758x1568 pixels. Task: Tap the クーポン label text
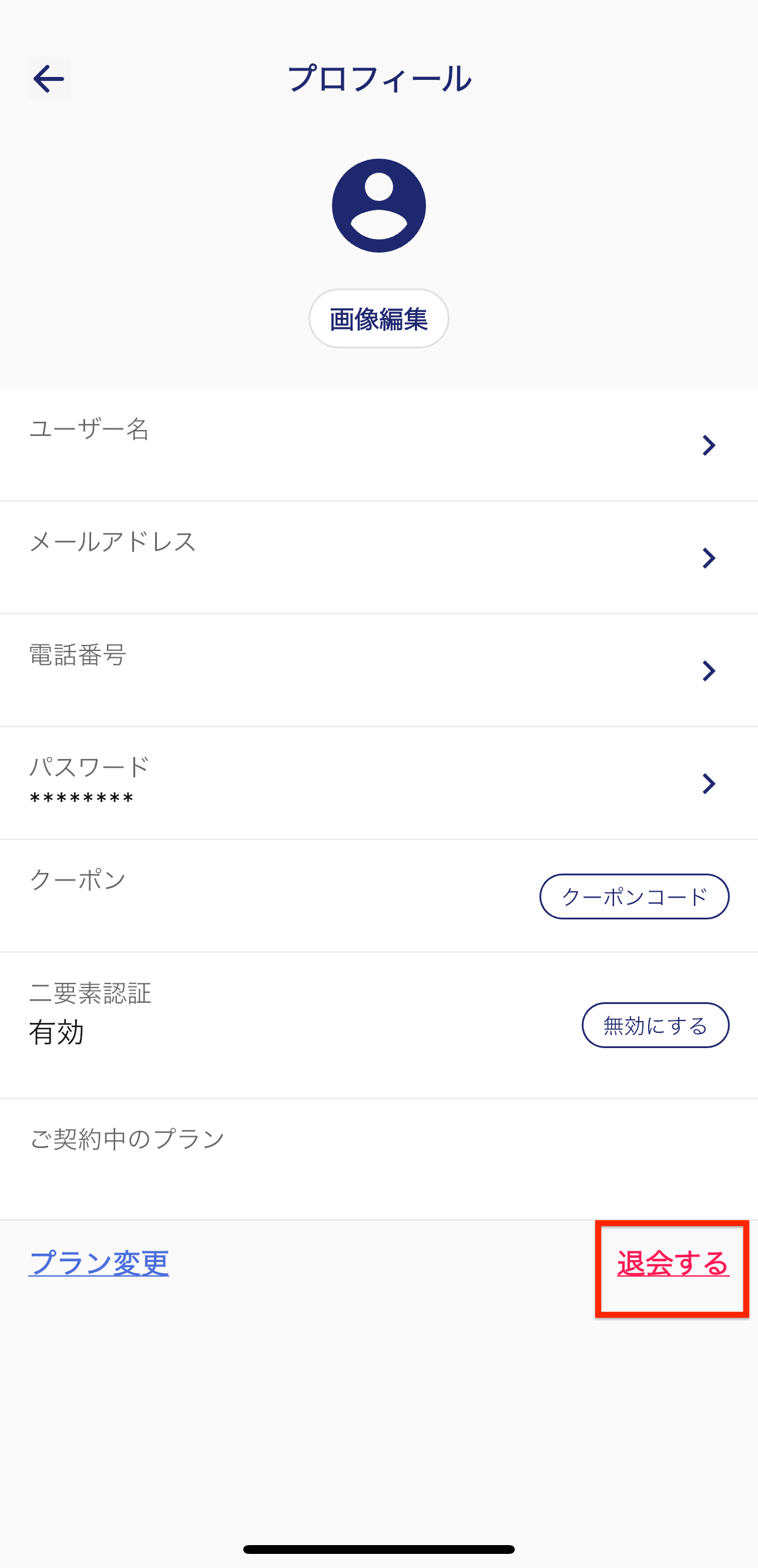[78, 880]
